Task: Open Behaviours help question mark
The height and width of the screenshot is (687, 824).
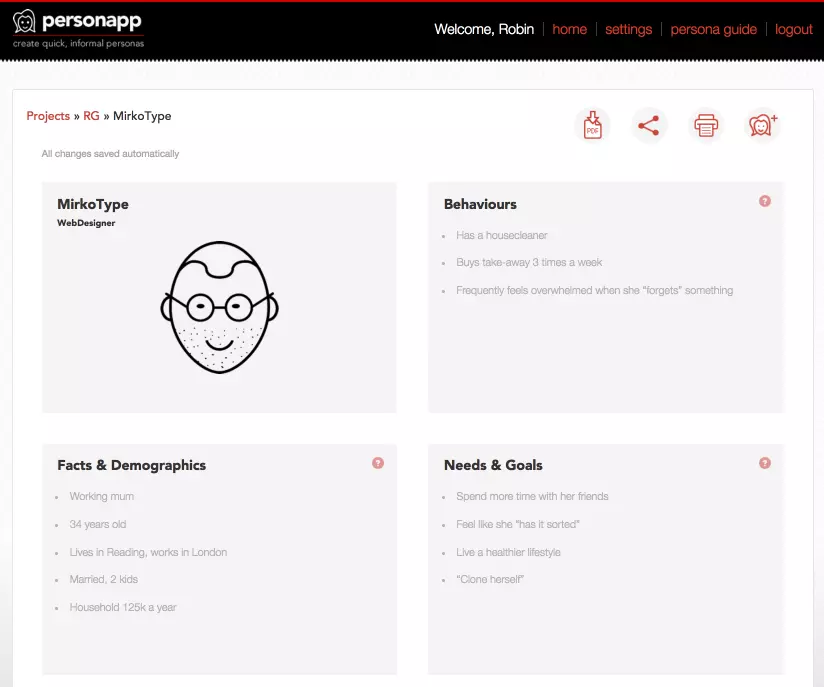Action: click(x=765, y=201)
